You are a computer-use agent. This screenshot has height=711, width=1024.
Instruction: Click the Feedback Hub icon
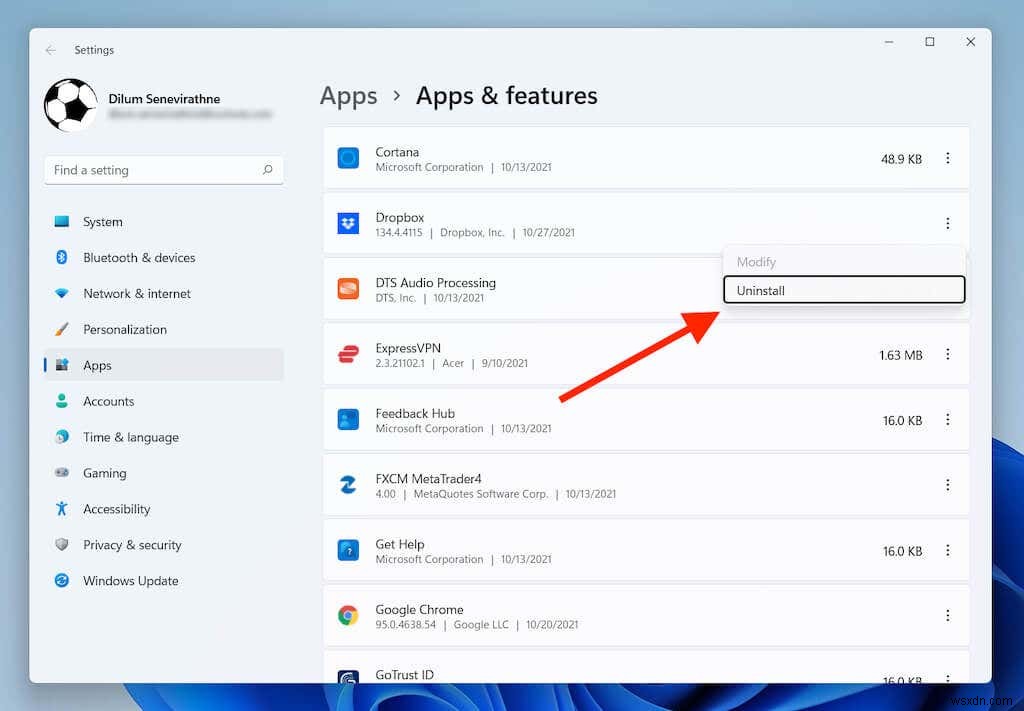point(347,419)
